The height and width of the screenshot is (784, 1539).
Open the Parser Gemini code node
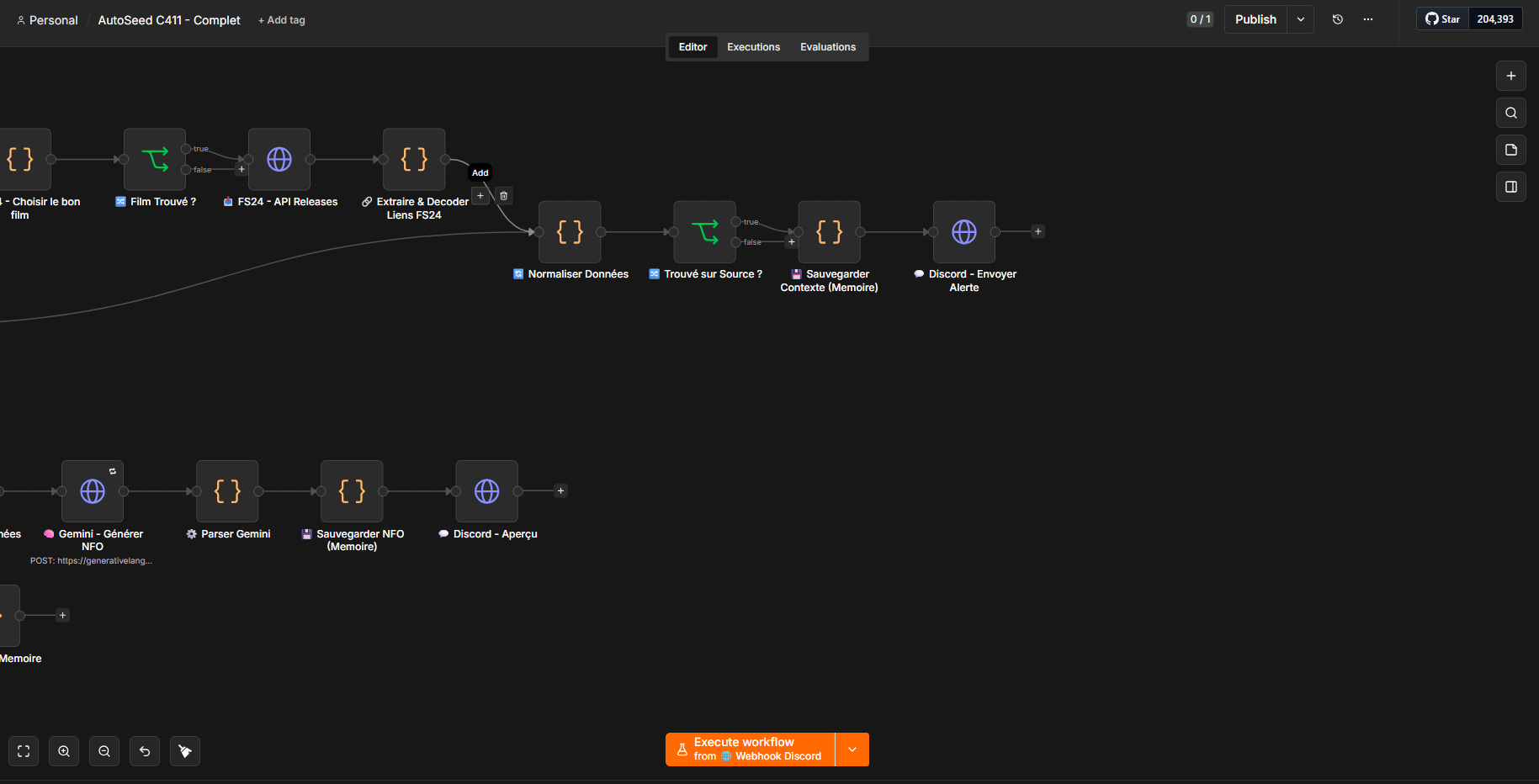[227, 491]
